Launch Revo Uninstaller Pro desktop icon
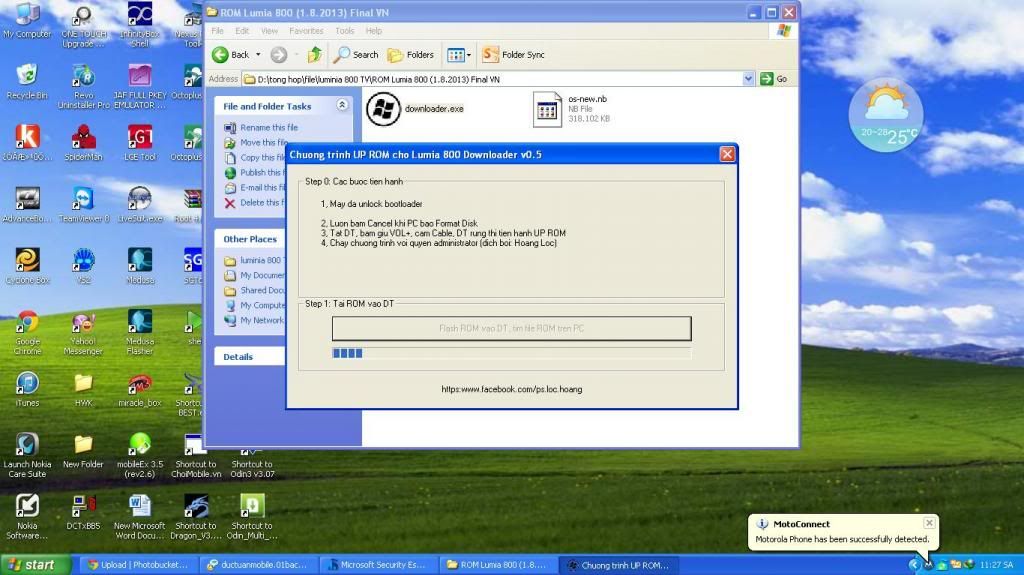The width and height of the screenshot is (1024, 575). click(84, 86)
